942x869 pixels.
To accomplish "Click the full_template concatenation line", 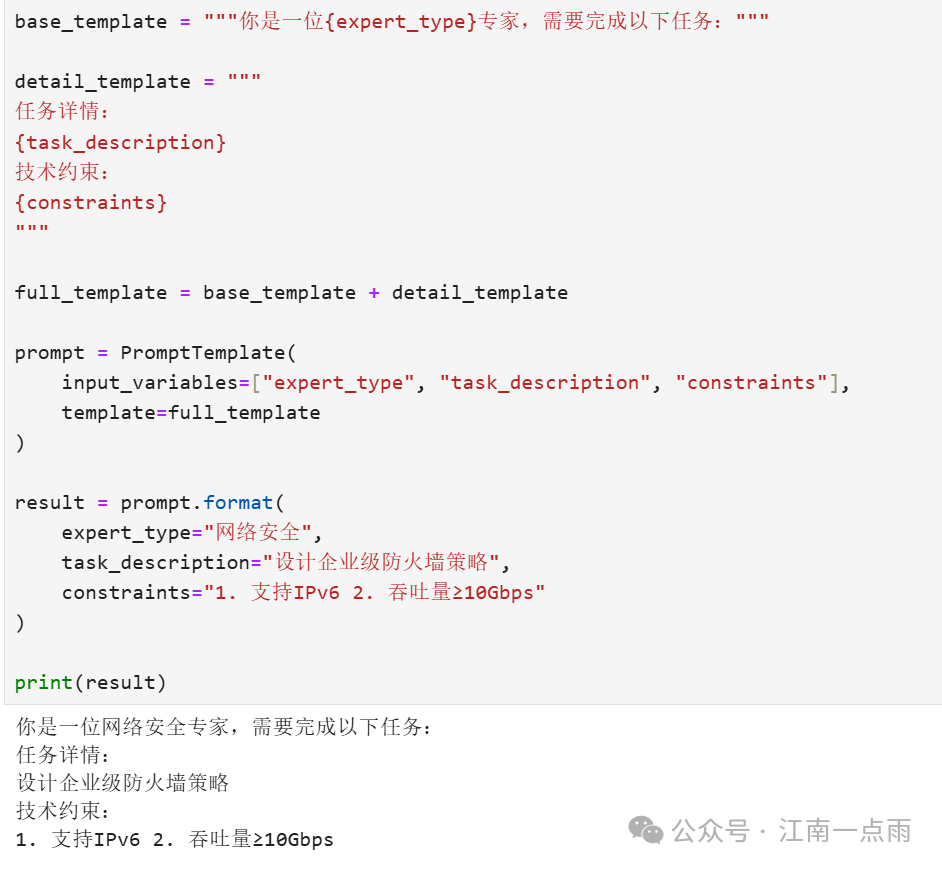I will click(x=291, y=293).
